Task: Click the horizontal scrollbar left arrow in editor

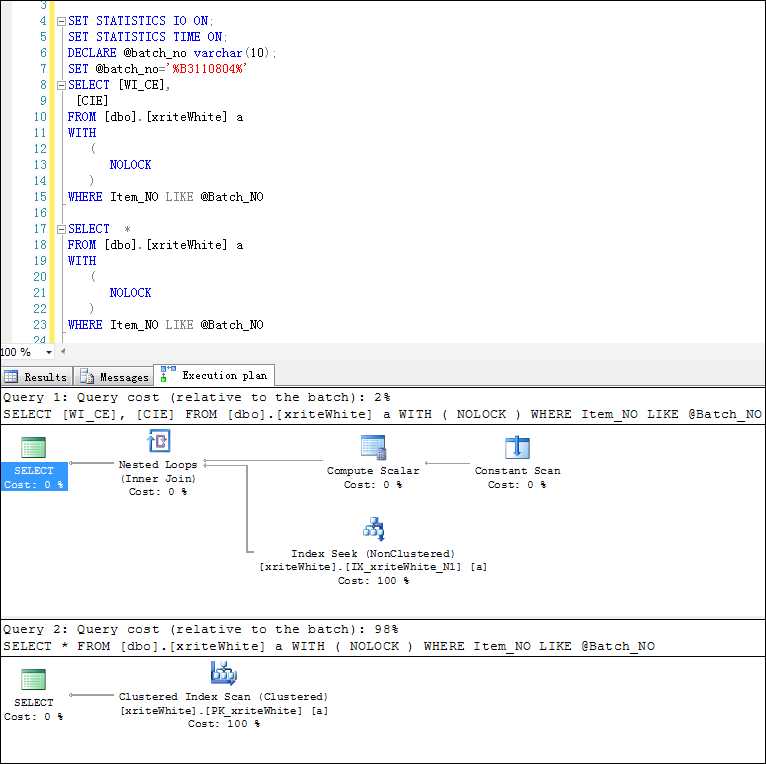Action: tap(63, 351)
